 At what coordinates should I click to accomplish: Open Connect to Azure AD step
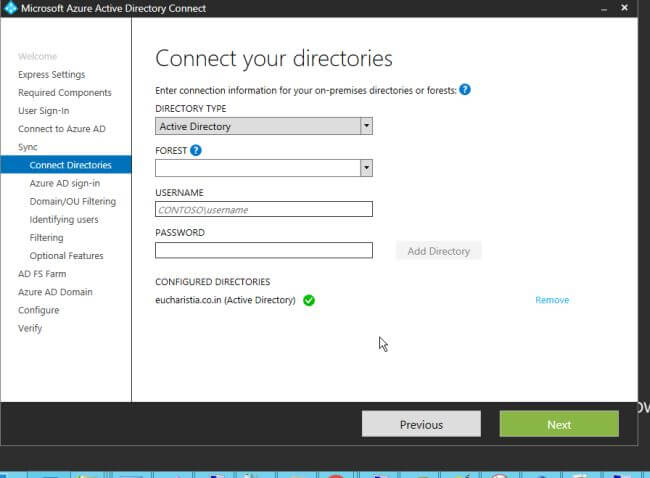(62, 129)
